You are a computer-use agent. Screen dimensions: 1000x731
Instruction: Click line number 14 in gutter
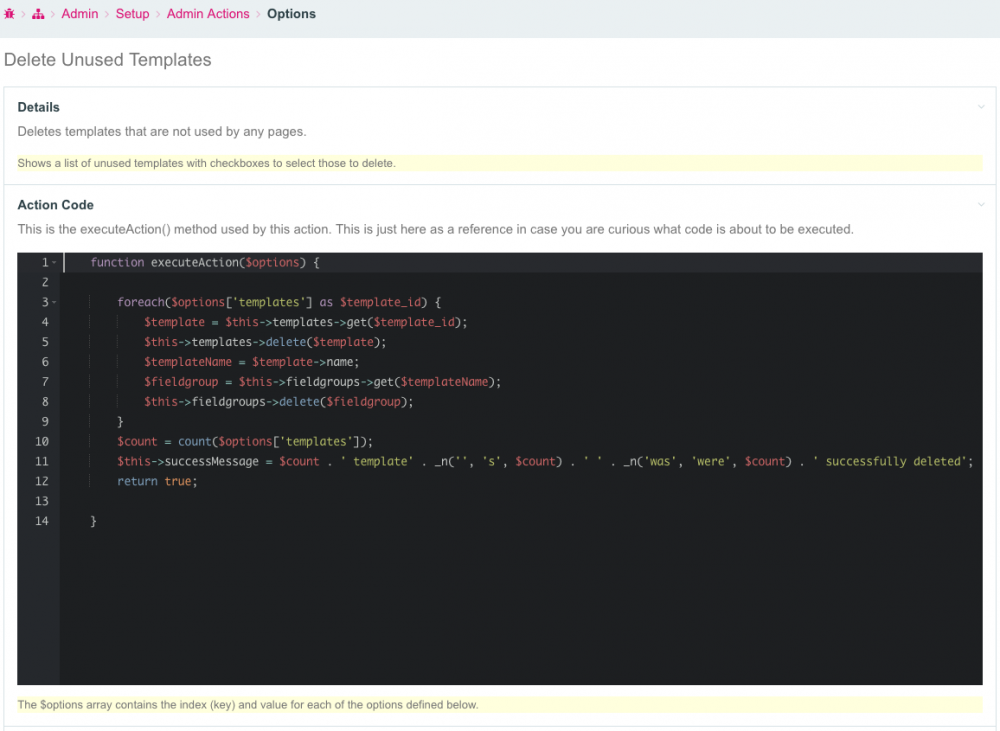pos(41,521)
